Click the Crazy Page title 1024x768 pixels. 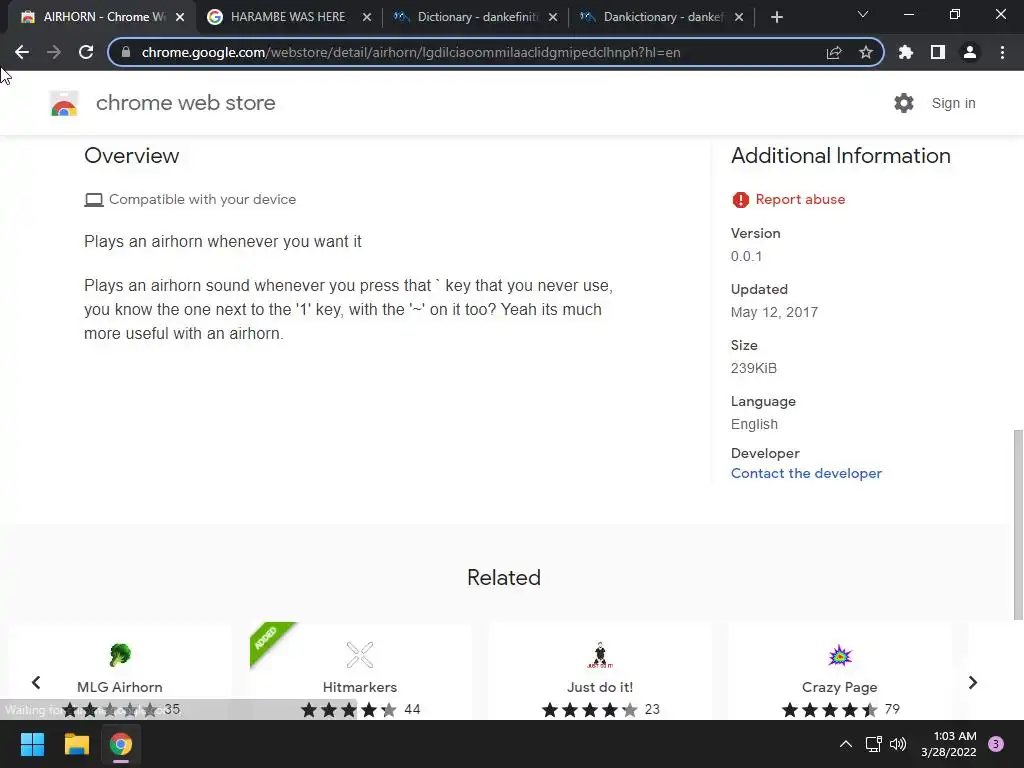(840, 687)
